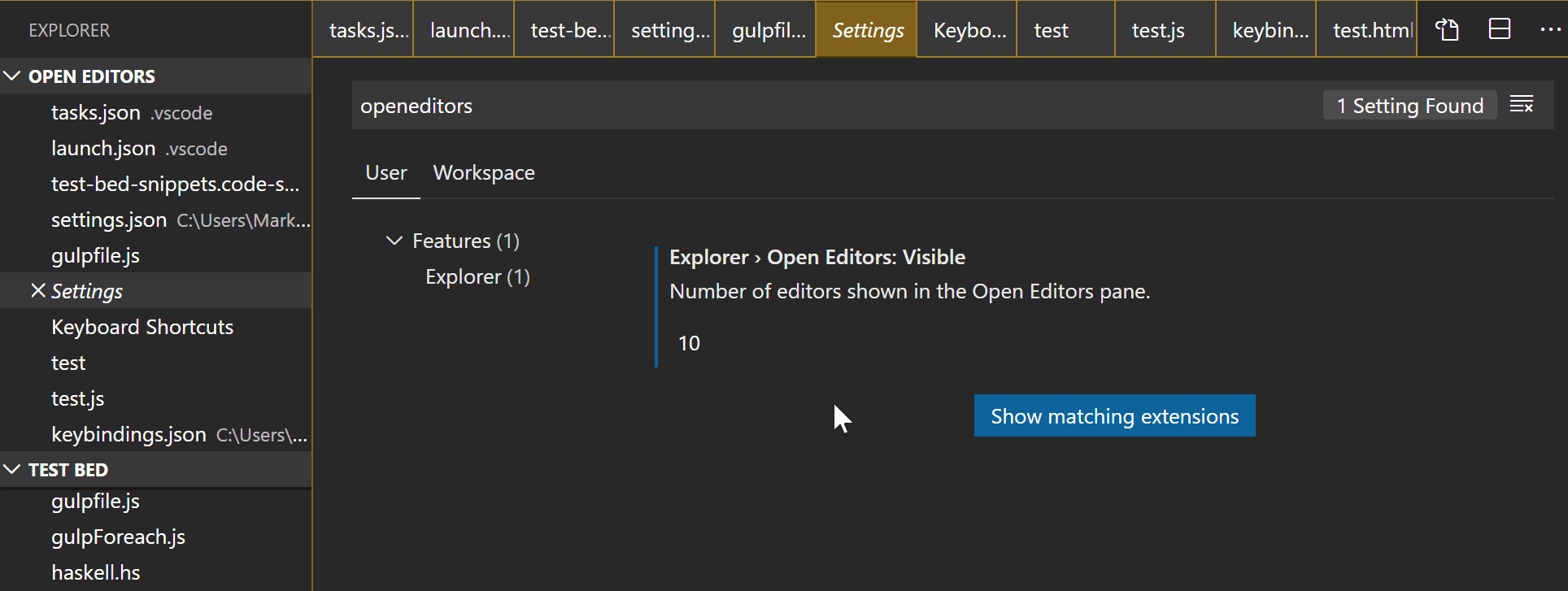Edit the Open Editors Visible value 10
This screenshot has width=1568, height=591.
point(690,344)
